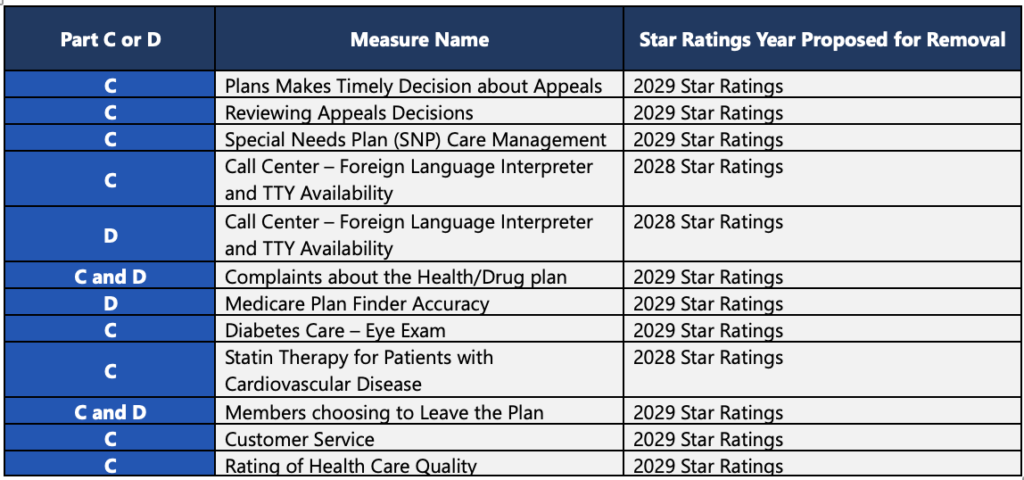Screen dimensions: 1024x480
Task: Select "Medicare Plan Finder Accuracy" measure cell
Action: 357,304
